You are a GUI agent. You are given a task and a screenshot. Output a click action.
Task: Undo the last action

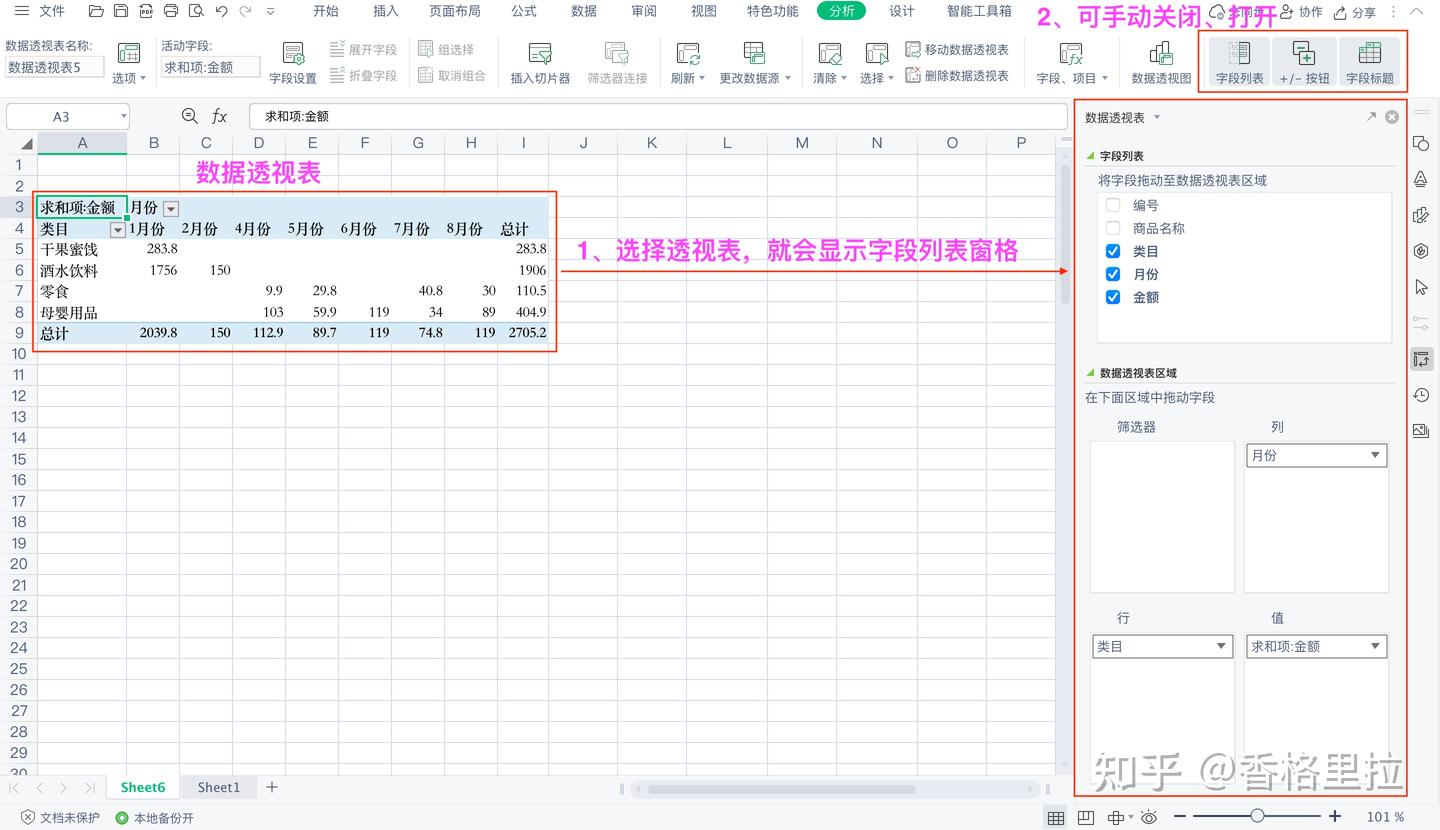(x=221, y=12)
